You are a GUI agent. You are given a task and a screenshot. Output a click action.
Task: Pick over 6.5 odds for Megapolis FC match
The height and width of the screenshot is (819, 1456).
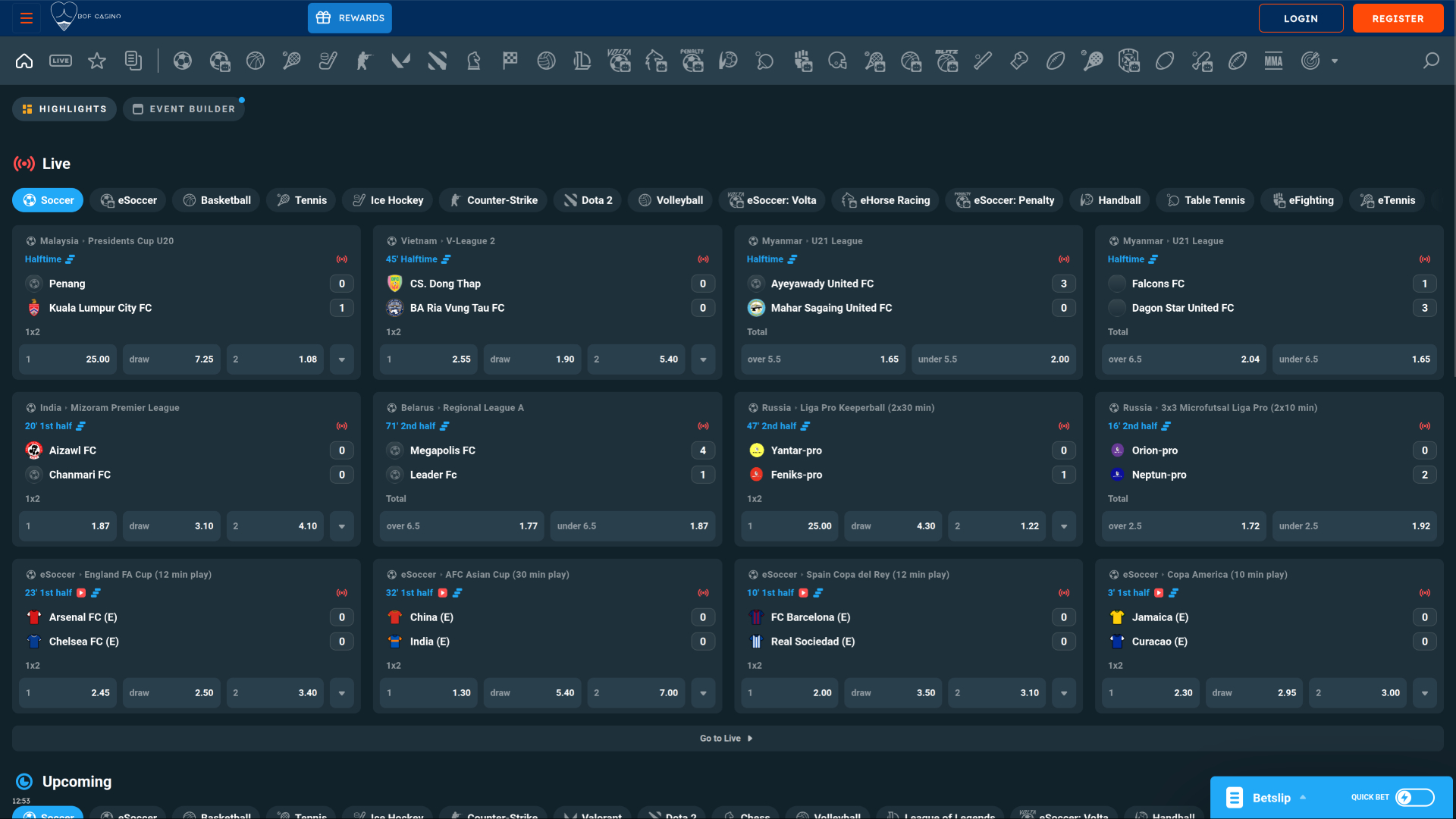coord(462,526)
